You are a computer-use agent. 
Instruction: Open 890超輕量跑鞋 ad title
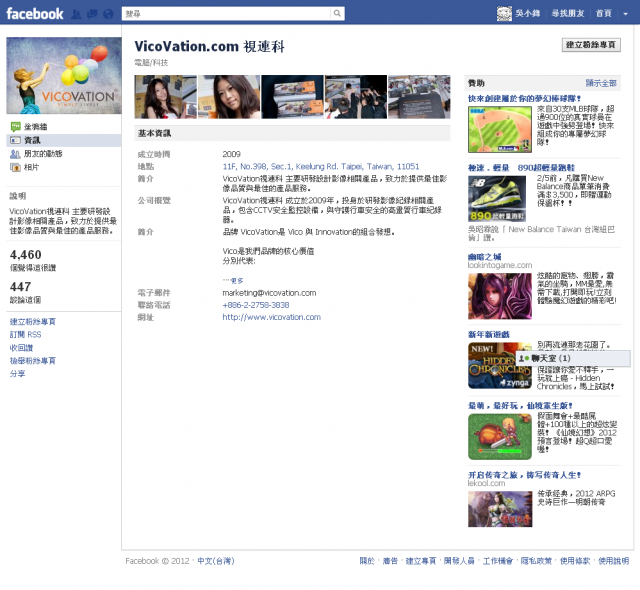coord(521,168)
